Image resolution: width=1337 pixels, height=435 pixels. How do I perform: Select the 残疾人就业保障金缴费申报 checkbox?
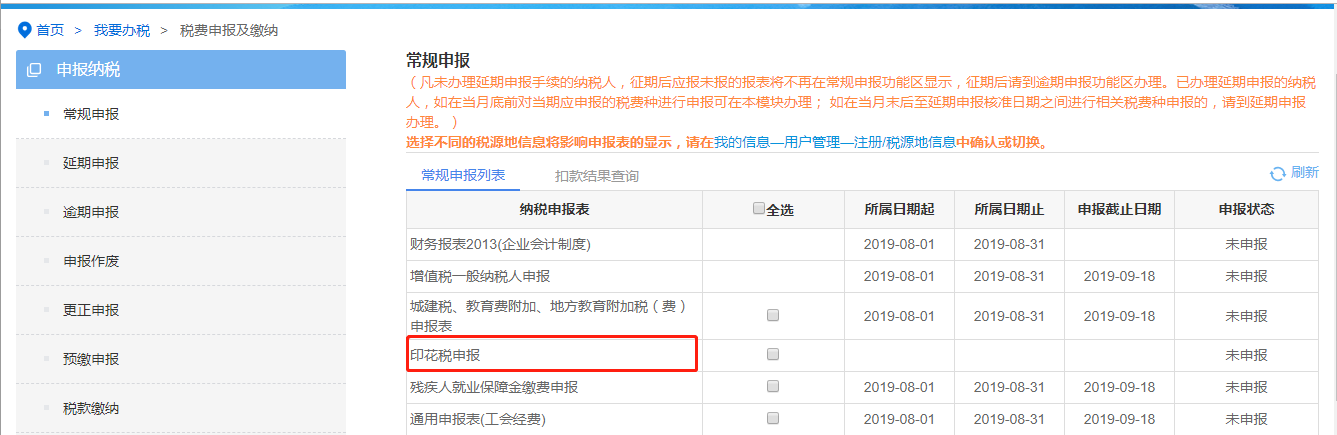(772, 386)
